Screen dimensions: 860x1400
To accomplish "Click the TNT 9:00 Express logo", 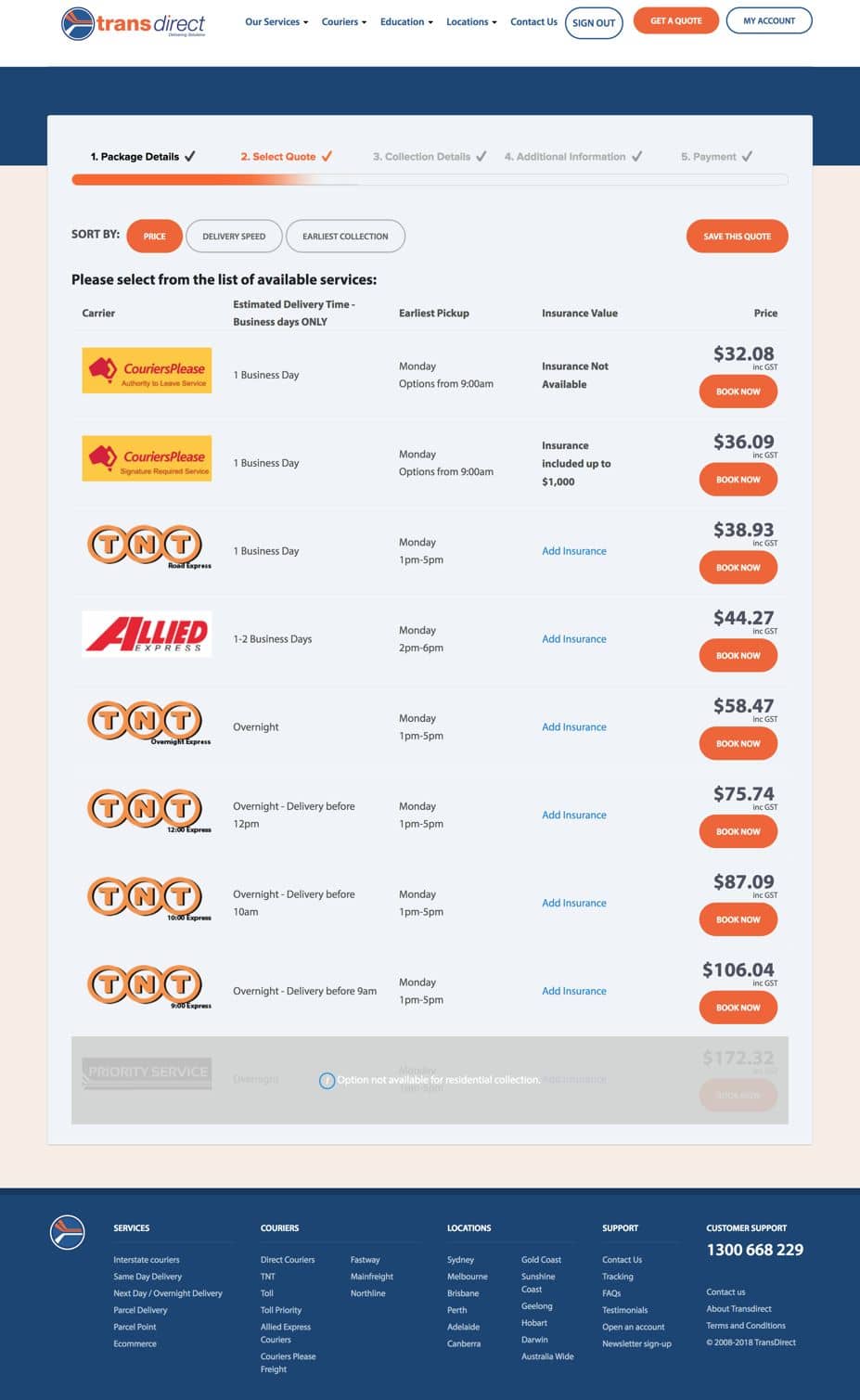I will (x=148, y=986).
